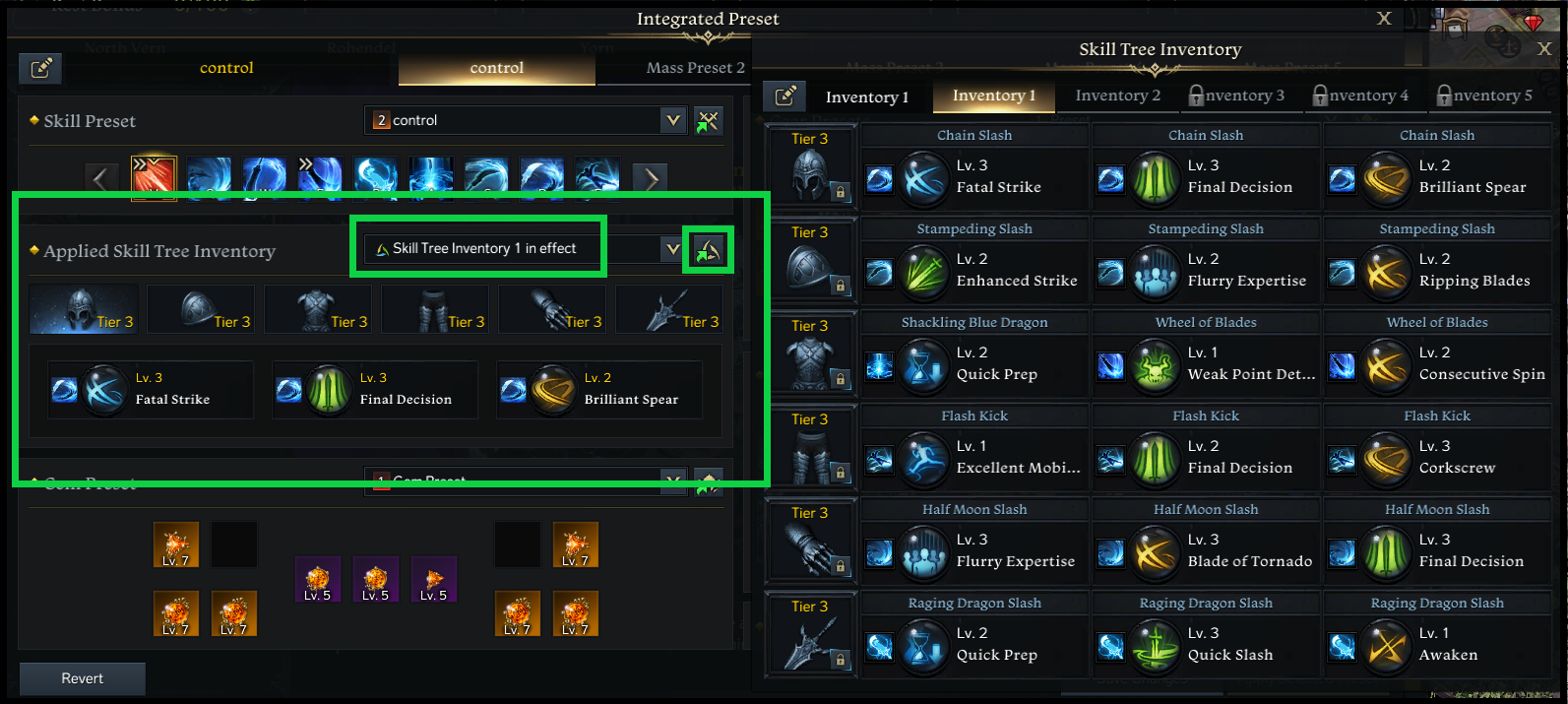Click crossed-swords icon next to Skill Preset dropdown
This screenshot has width=1568, height=704.
coord(708,120)
